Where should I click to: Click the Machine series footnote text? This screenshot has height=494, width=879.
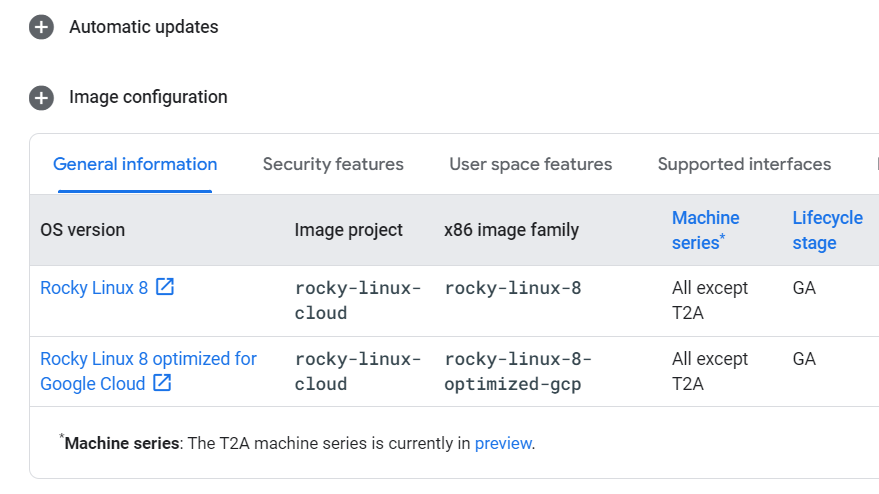point(297,443)
